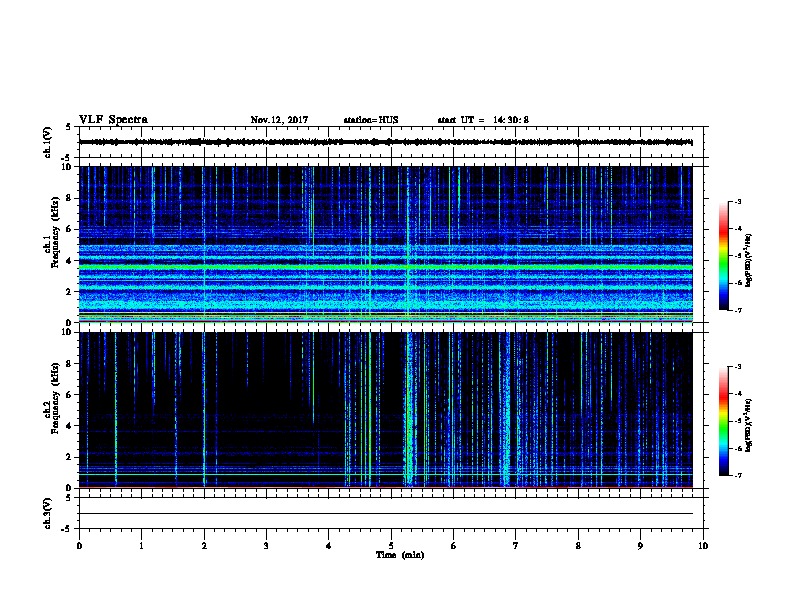Click the "VLF Spectra" plot title

(113, 120)
